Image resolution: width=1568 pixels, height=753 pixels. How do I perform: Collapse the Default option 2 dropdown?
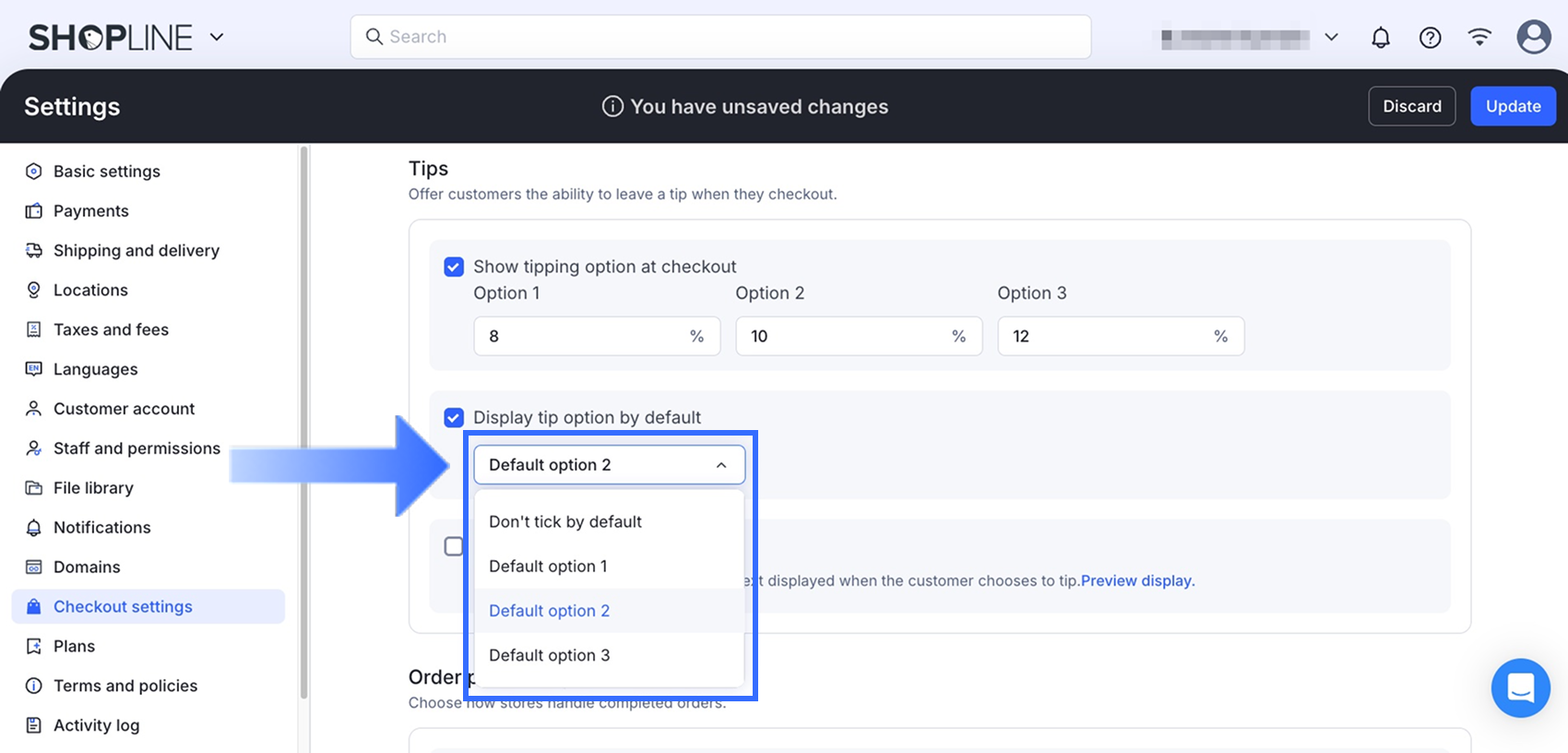coord(720,465)
